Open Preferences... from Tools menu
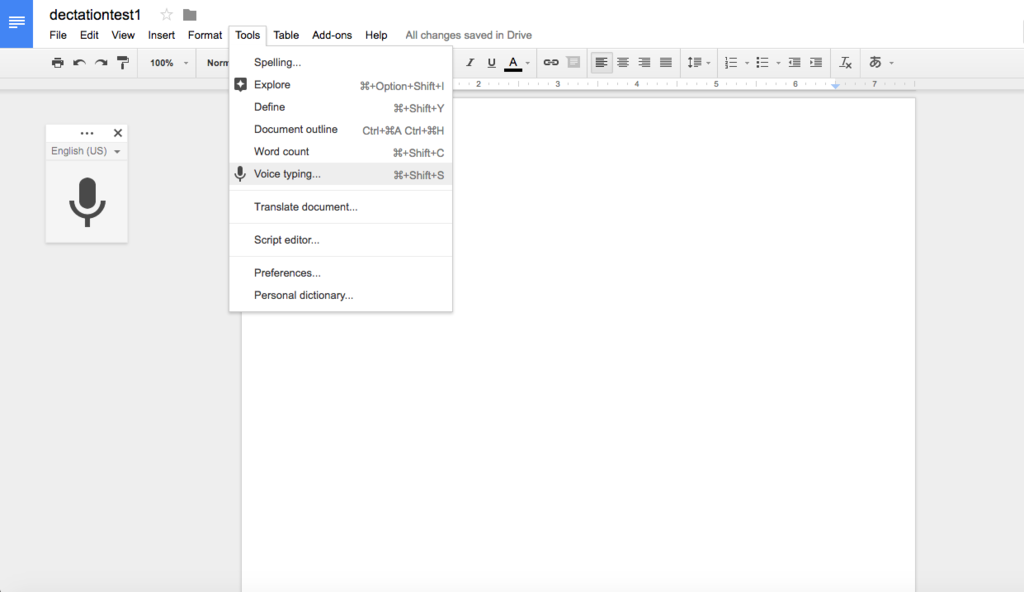This screenshot has width=1024, height=592. click(x=340, y=273)
